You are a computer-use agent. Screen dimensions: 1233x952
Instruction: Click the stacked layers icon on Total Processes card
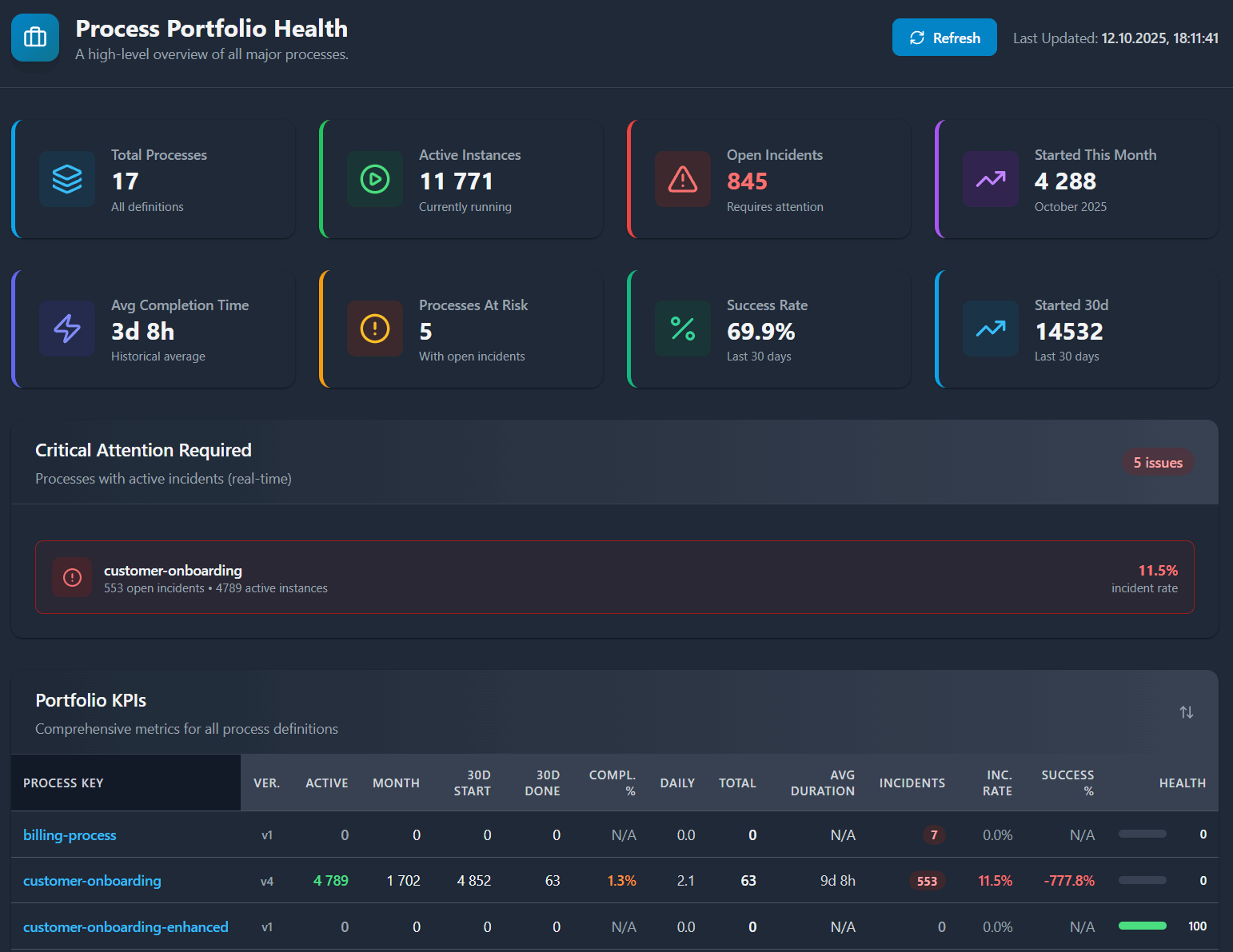[x=67, y=179]
